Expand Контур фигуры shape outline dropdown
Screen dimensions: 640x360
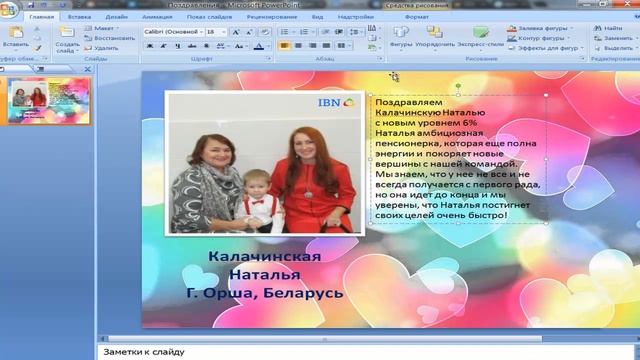pyautogui.click(x=569, y=38)
